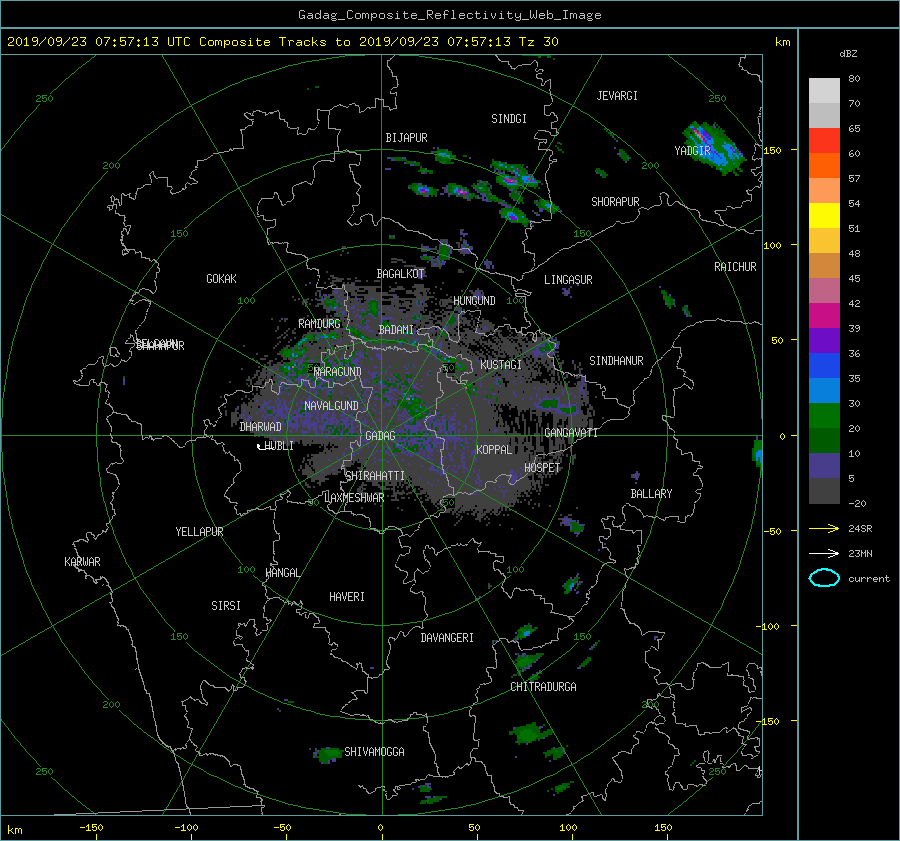
Task: Click the KARWAR city label
Action: point(82,561)
